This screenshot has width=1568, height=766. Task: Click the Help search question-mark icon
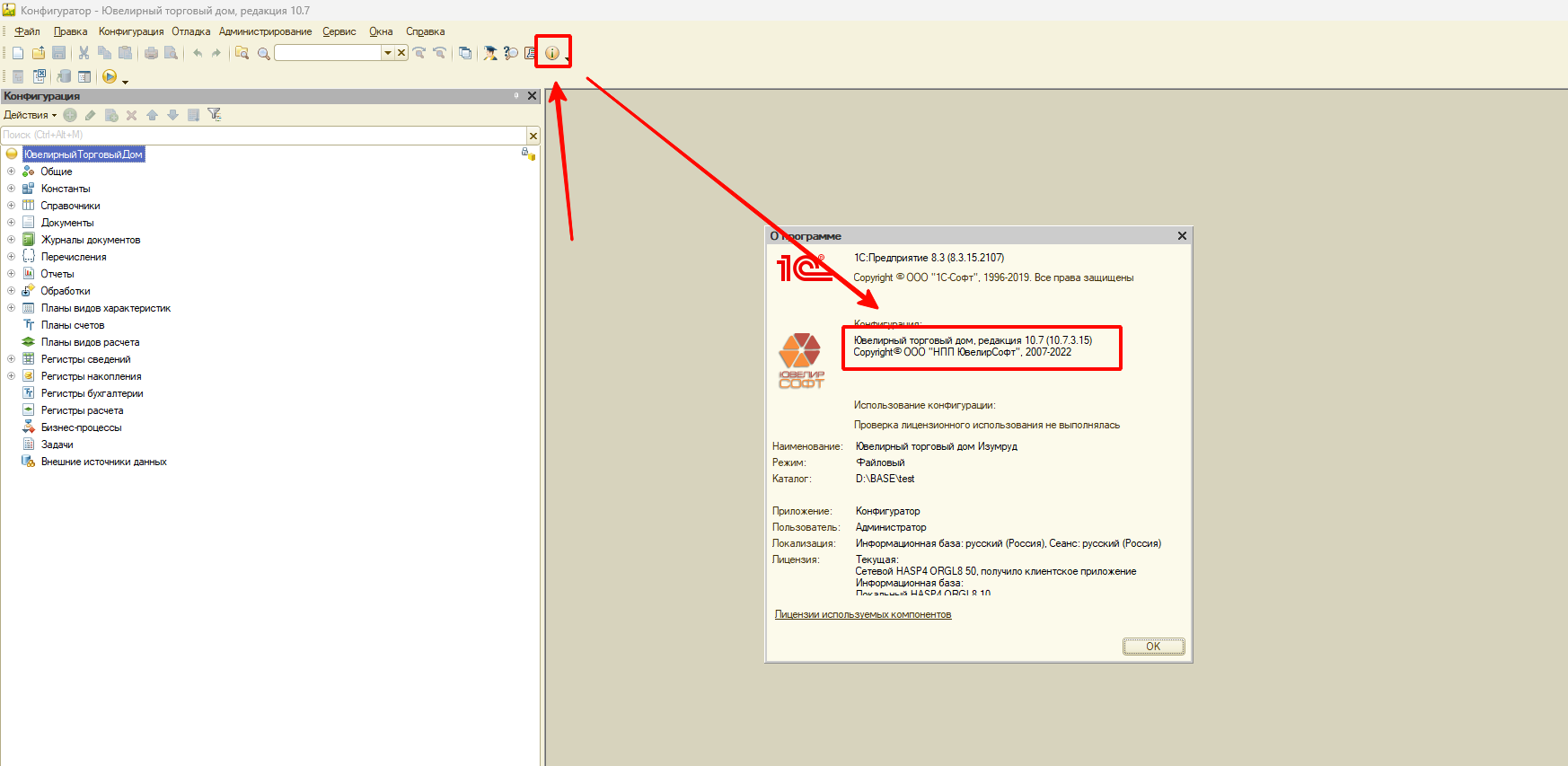coord(511,53)
